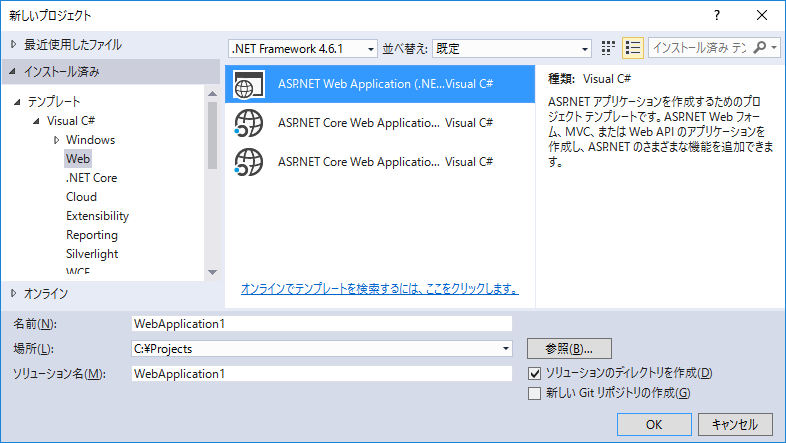Select .NET Core in the template tree
The height and width of the screenshot is (443, 786).
click(x=91, y=178)
